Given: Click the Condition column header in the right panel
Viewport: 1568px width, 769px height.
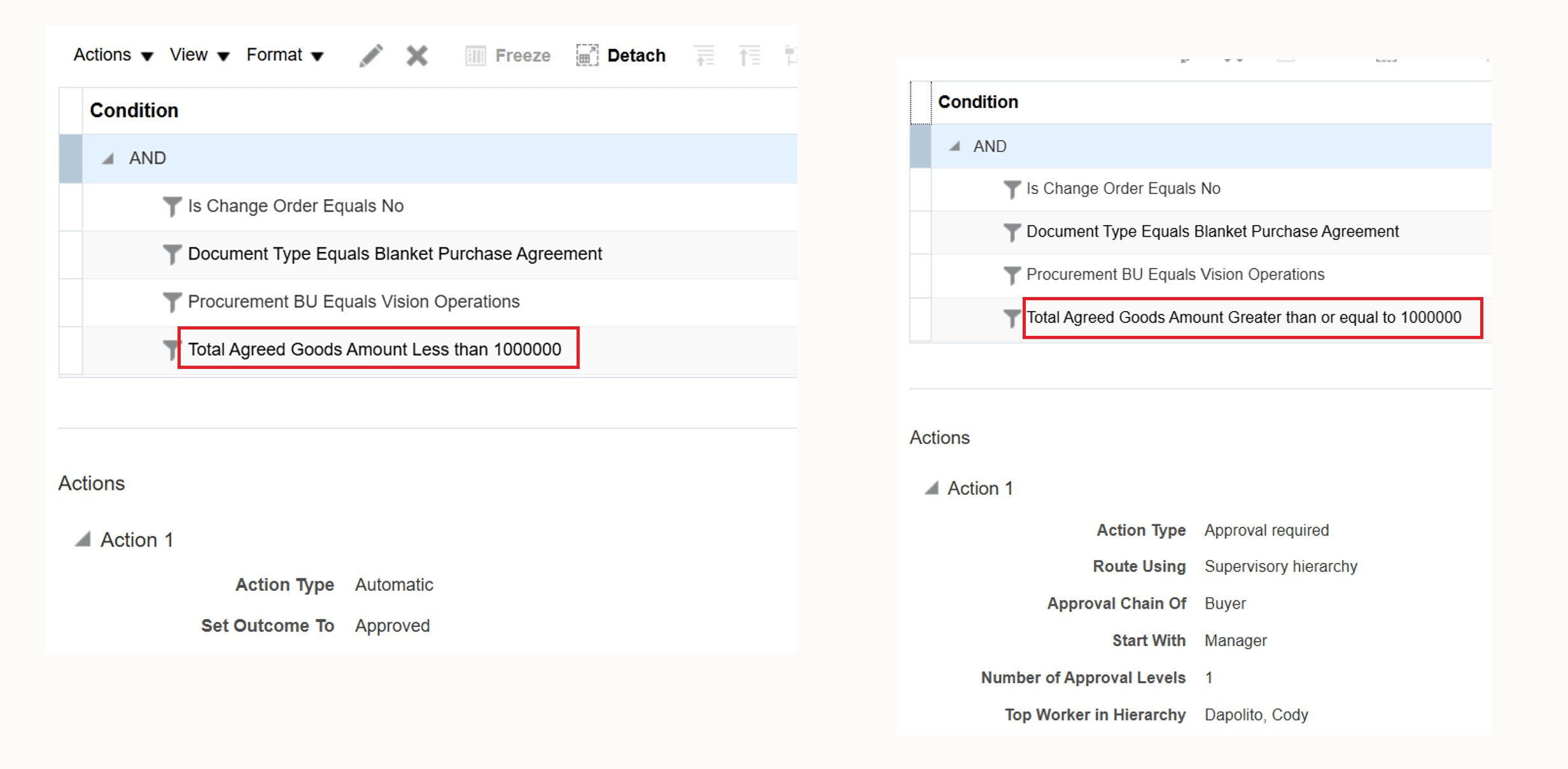Looking at the screenshot, I should pos(978,102).
